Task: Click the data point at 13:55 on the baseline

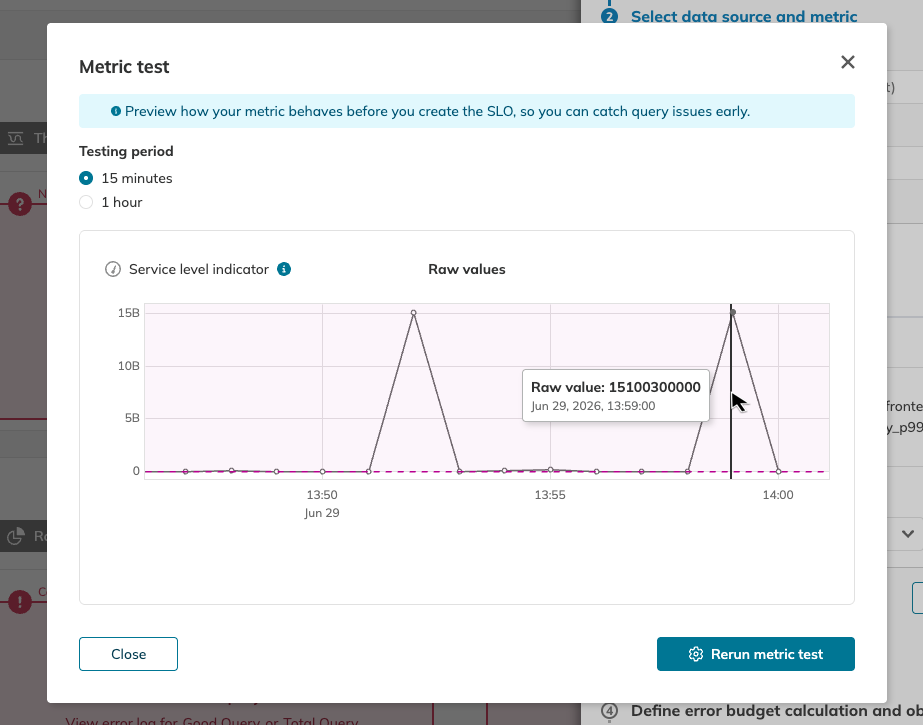Action: [550, 470]
